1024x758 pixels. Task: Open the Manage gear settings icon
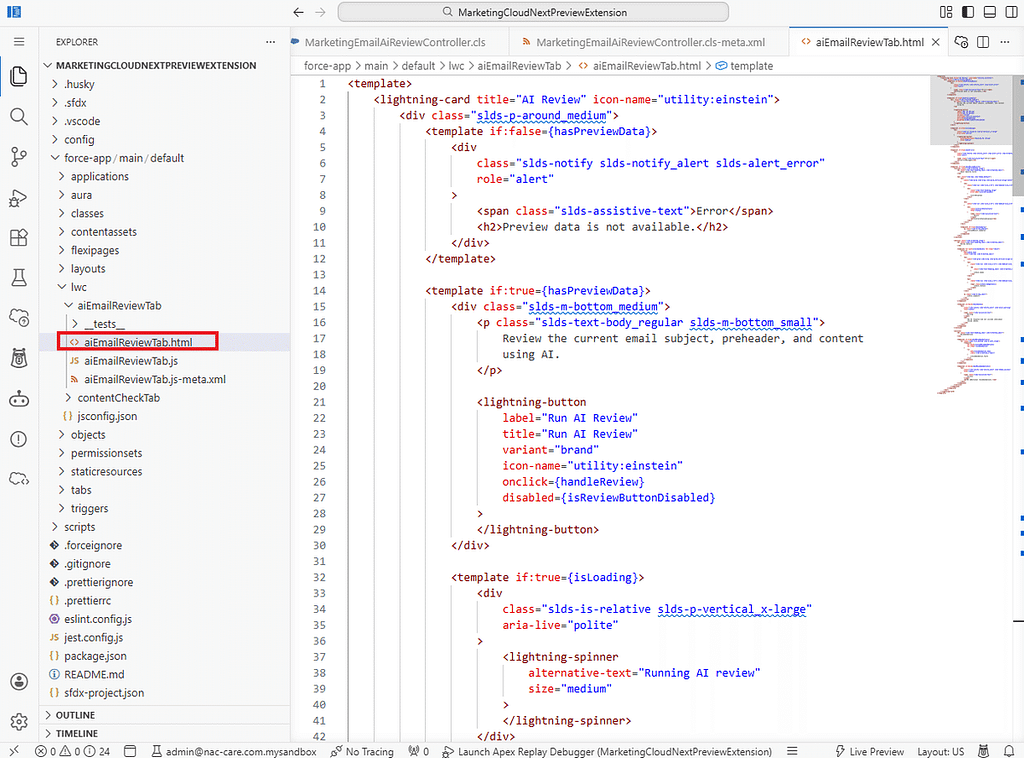click(19, 721)
